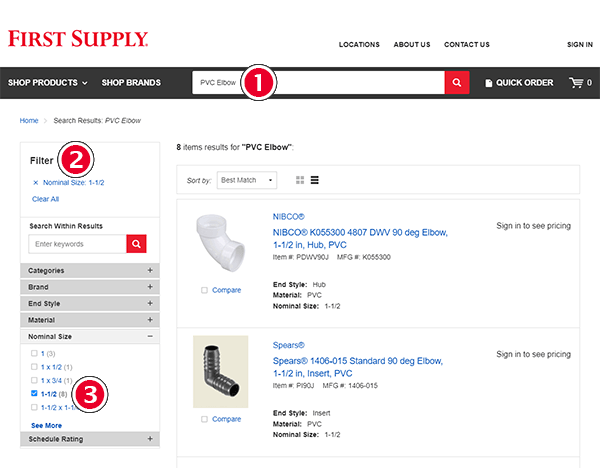600x468 pixels.
Task: Click the applied Nominal Size: 1-1/2 filter label
Action: coord(73,183)
